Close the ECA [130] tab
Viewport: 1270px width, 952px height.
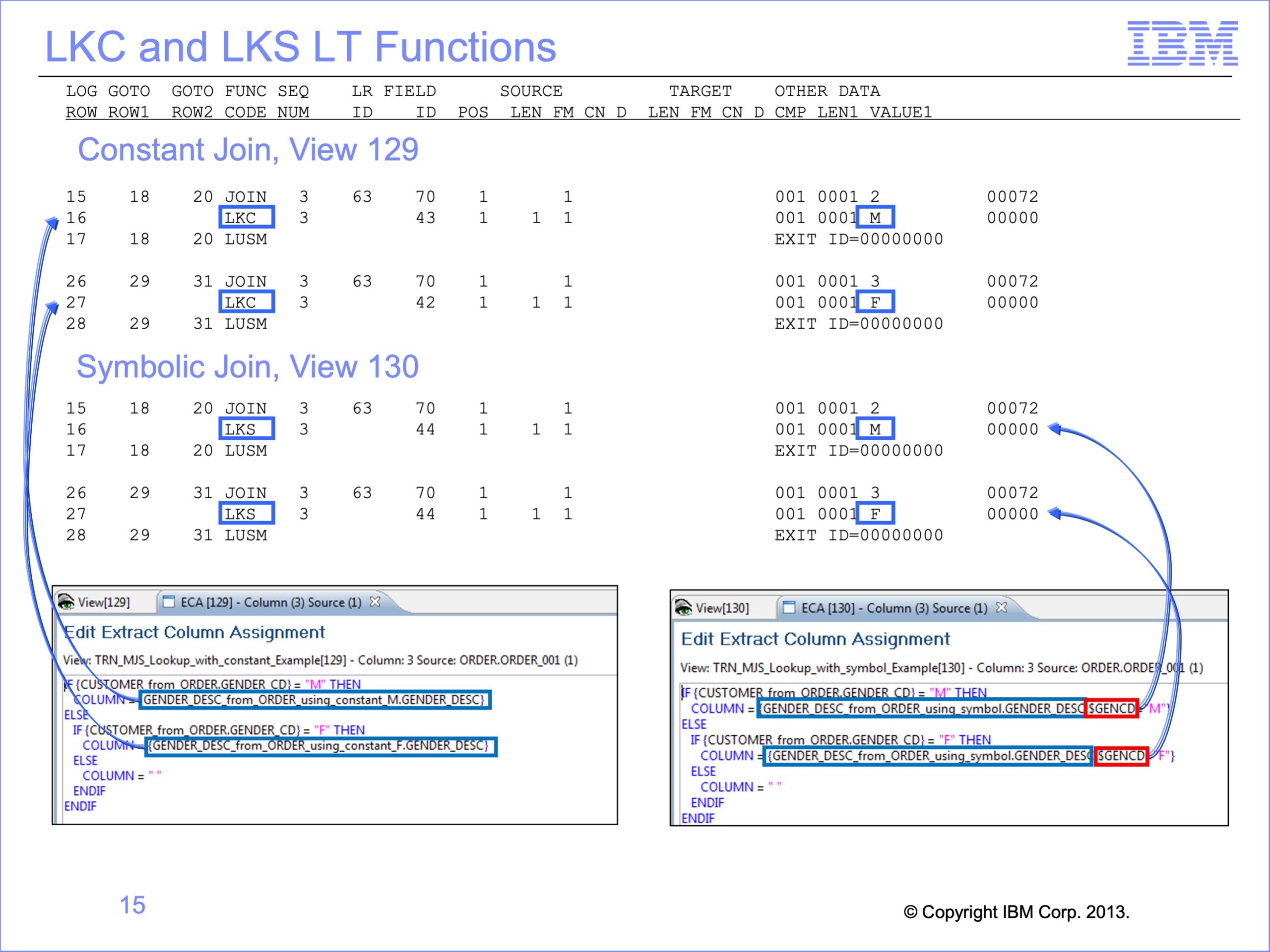pos(1001,607)
